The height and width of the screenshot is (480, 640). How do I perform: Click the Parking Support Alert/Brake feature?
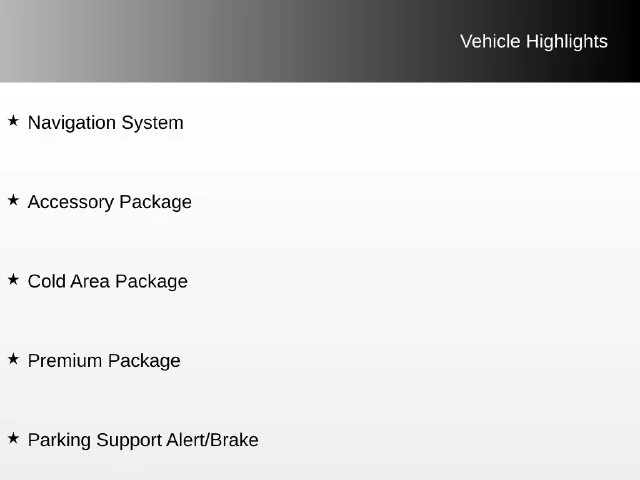coord(143,440)
